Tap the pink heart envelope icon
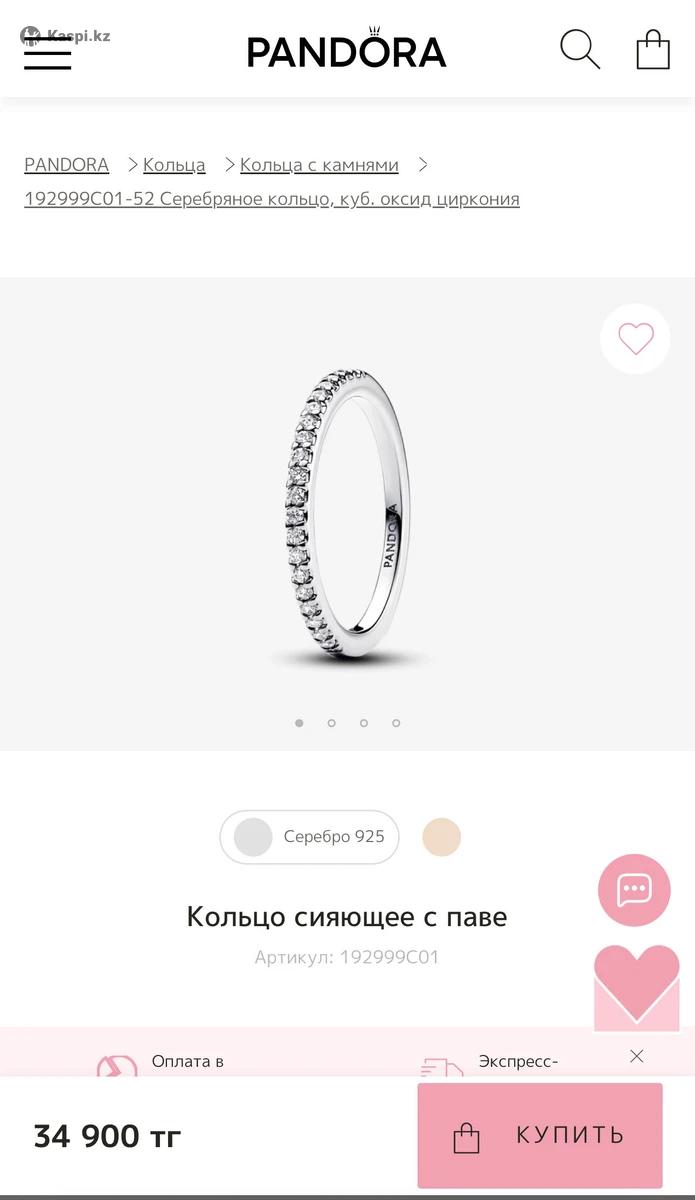Screen dimensions: 695x1200 (637, 988)
